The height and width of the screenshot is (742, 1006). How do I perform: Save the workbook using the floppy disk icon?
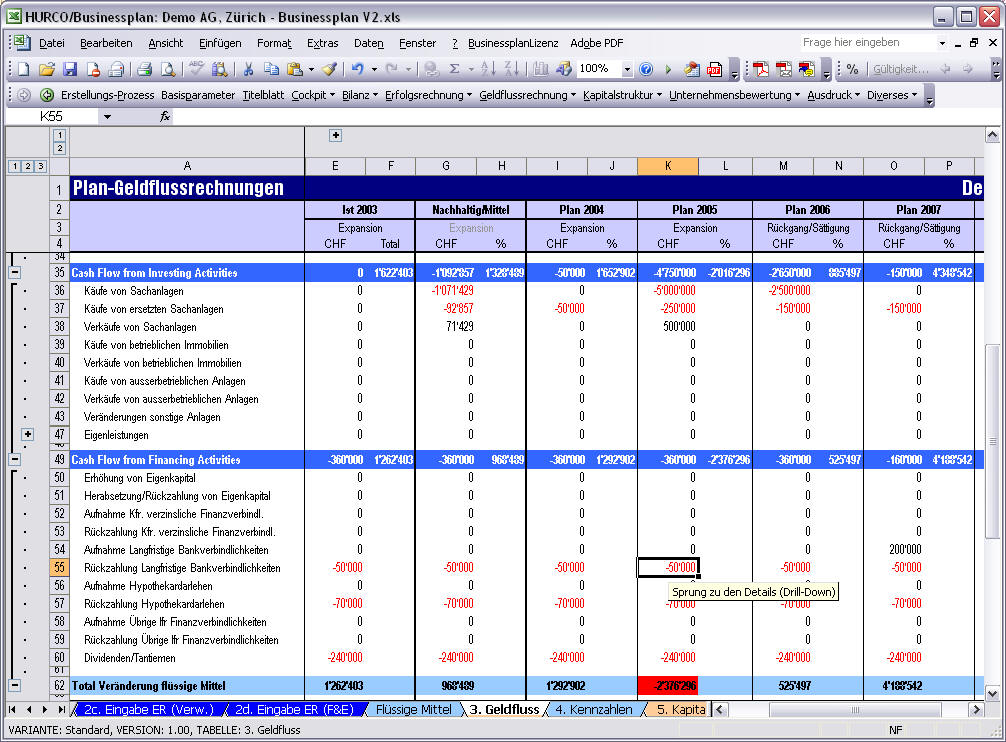70,69
